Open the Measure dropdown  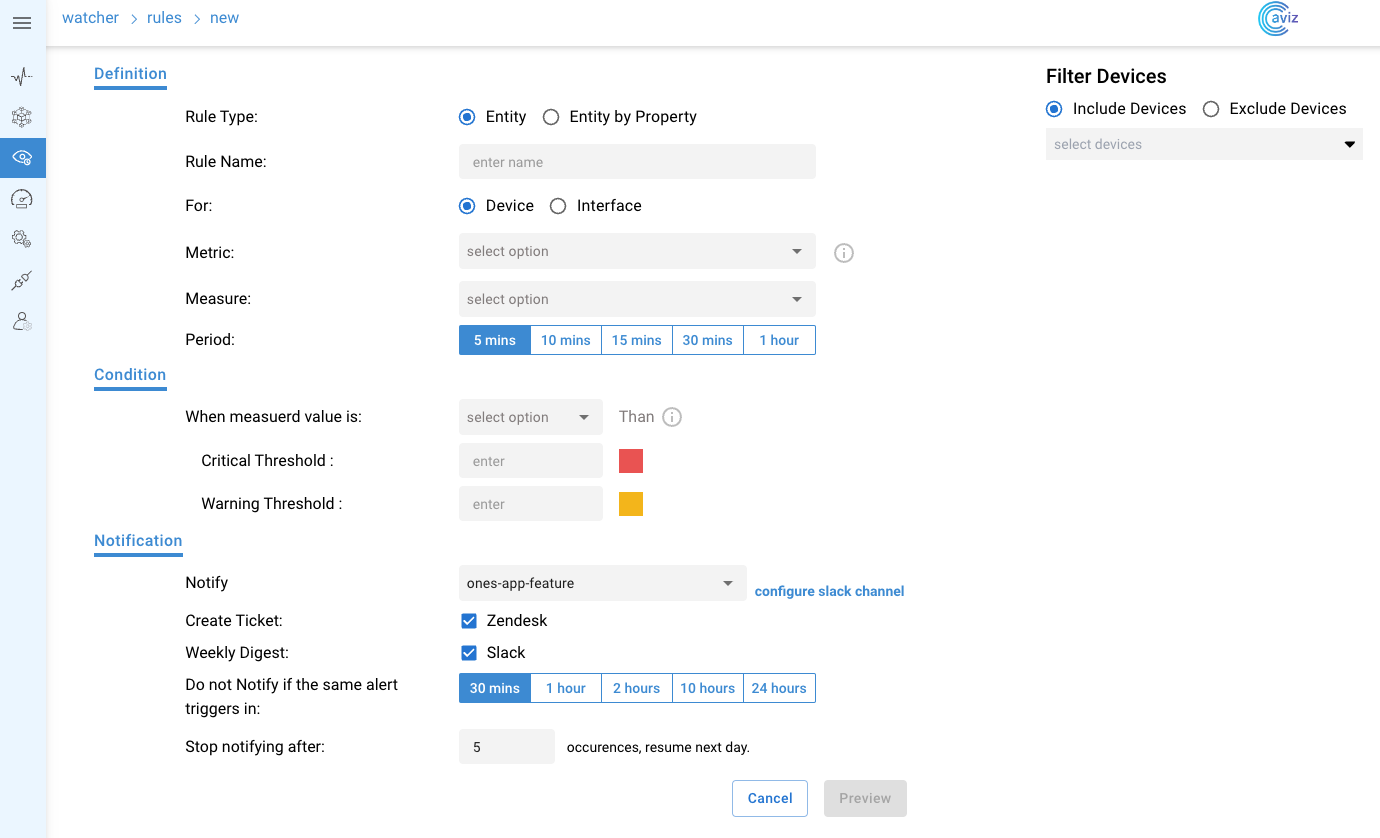point(637,299)
